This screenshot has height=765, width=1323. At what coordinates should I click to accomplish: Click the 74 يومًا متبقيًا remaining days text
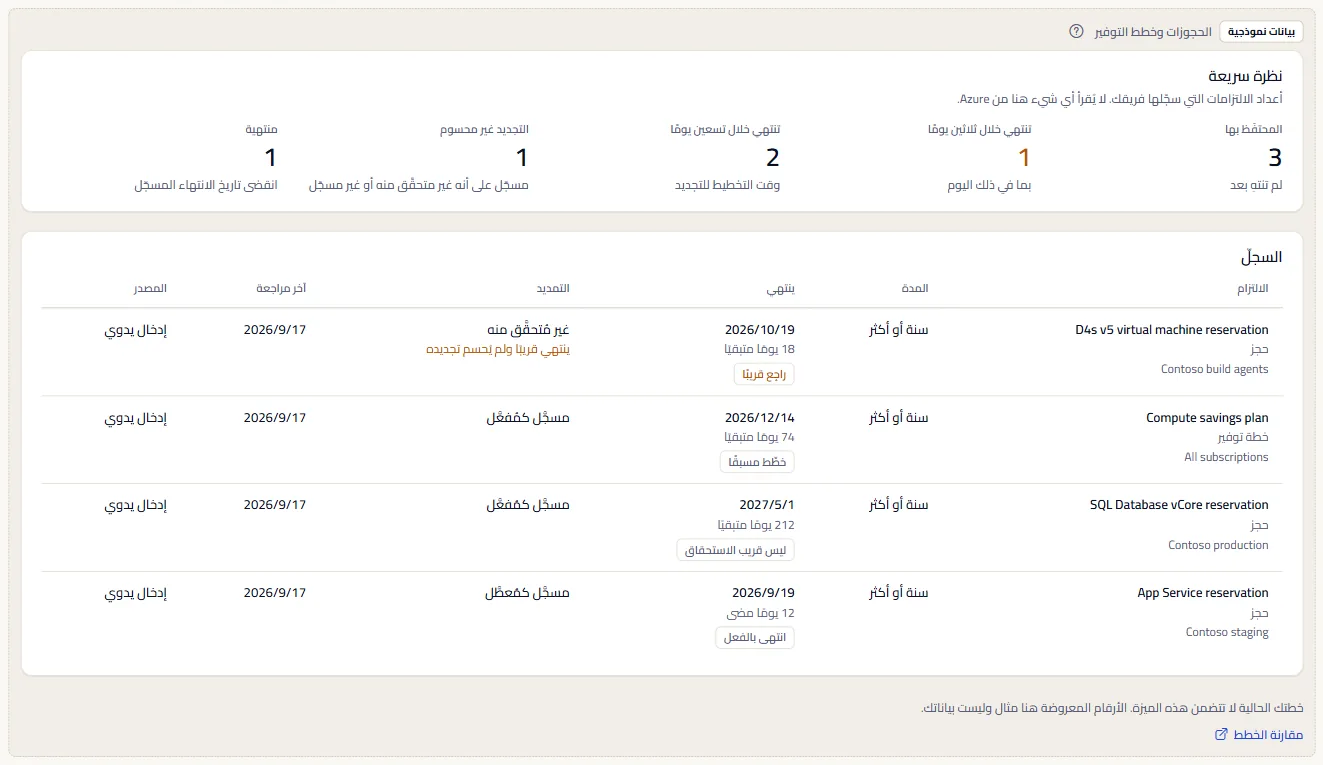tap(759, 437)
